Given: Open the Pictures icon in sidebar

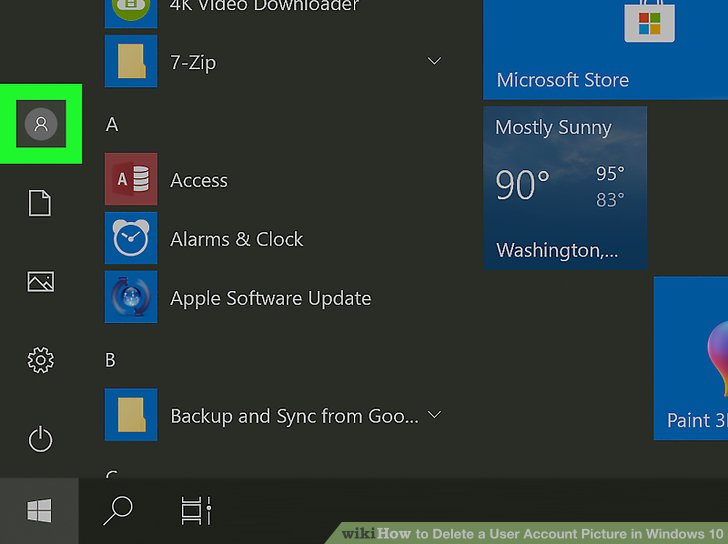Looking at the screenshot, I should 40,281.
